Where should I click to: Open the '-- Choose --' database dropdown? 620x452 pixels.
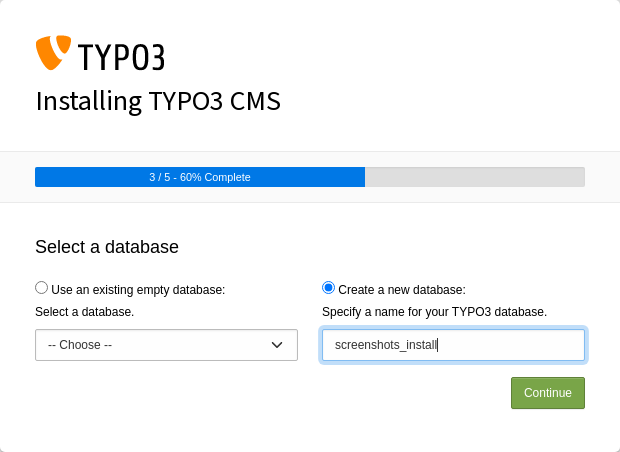166,345
